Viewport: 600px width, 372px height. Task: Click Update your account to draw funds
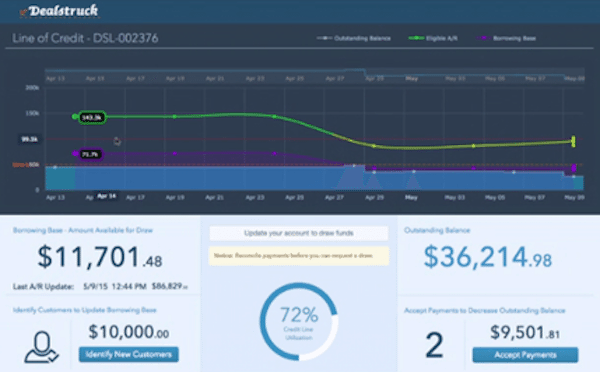pos(298,233)
